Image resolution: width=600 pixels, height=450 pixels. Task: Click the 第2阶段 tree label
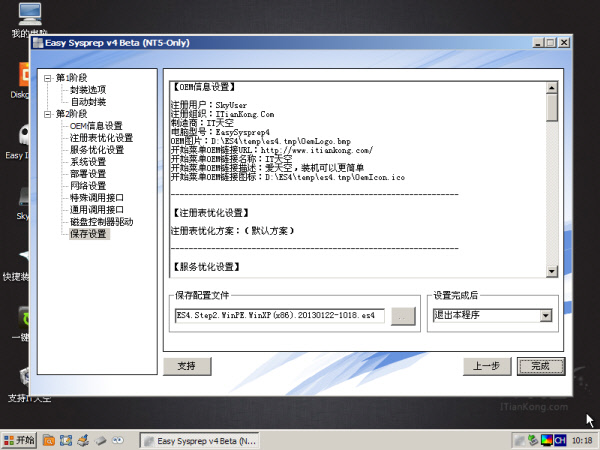tap(72, 114)
